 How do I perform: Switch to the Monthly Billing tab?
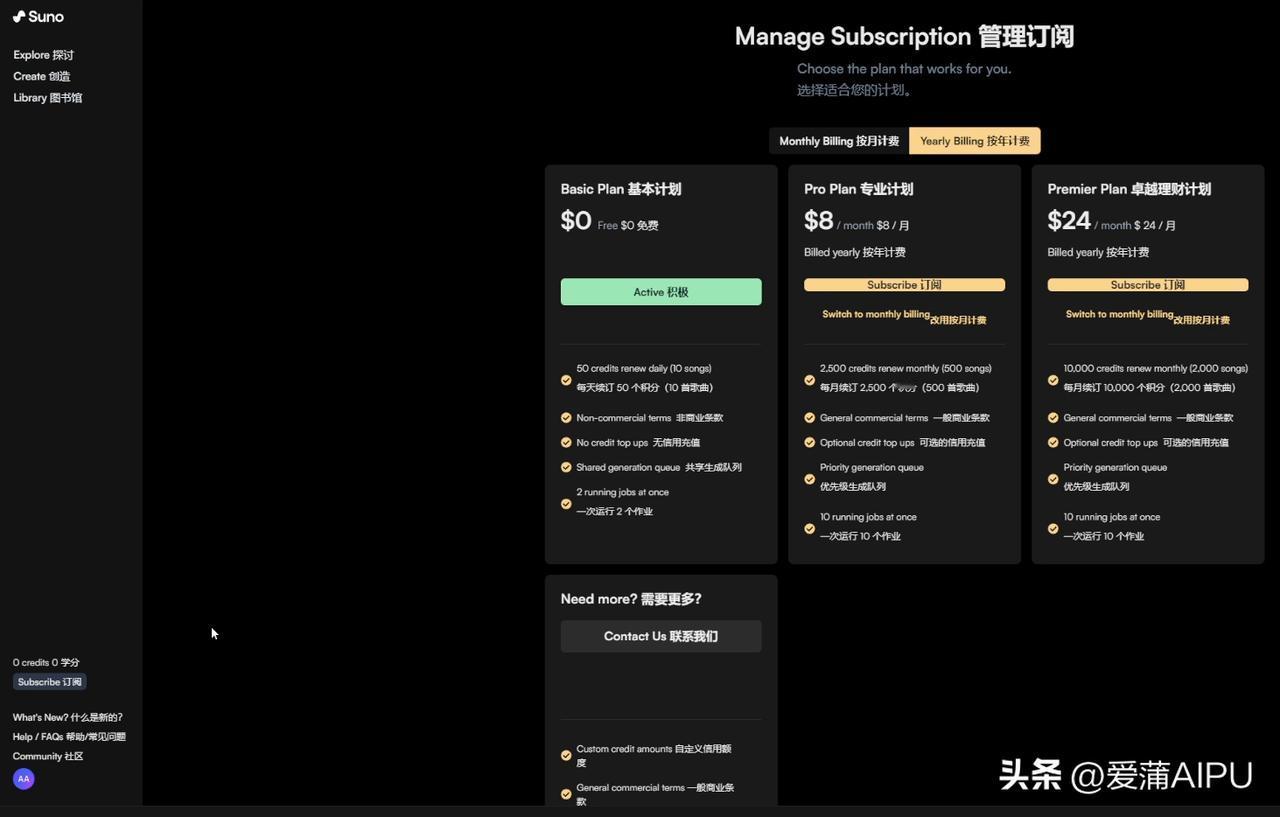pyautogui.click(x=839, y=141)
